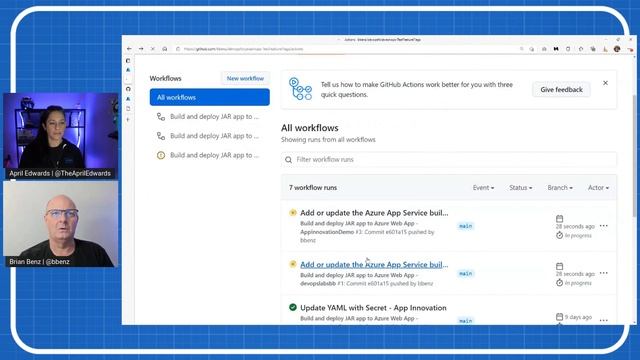
Task: Click Brian Benz webcam thumbnail
Action: (61, 224)
